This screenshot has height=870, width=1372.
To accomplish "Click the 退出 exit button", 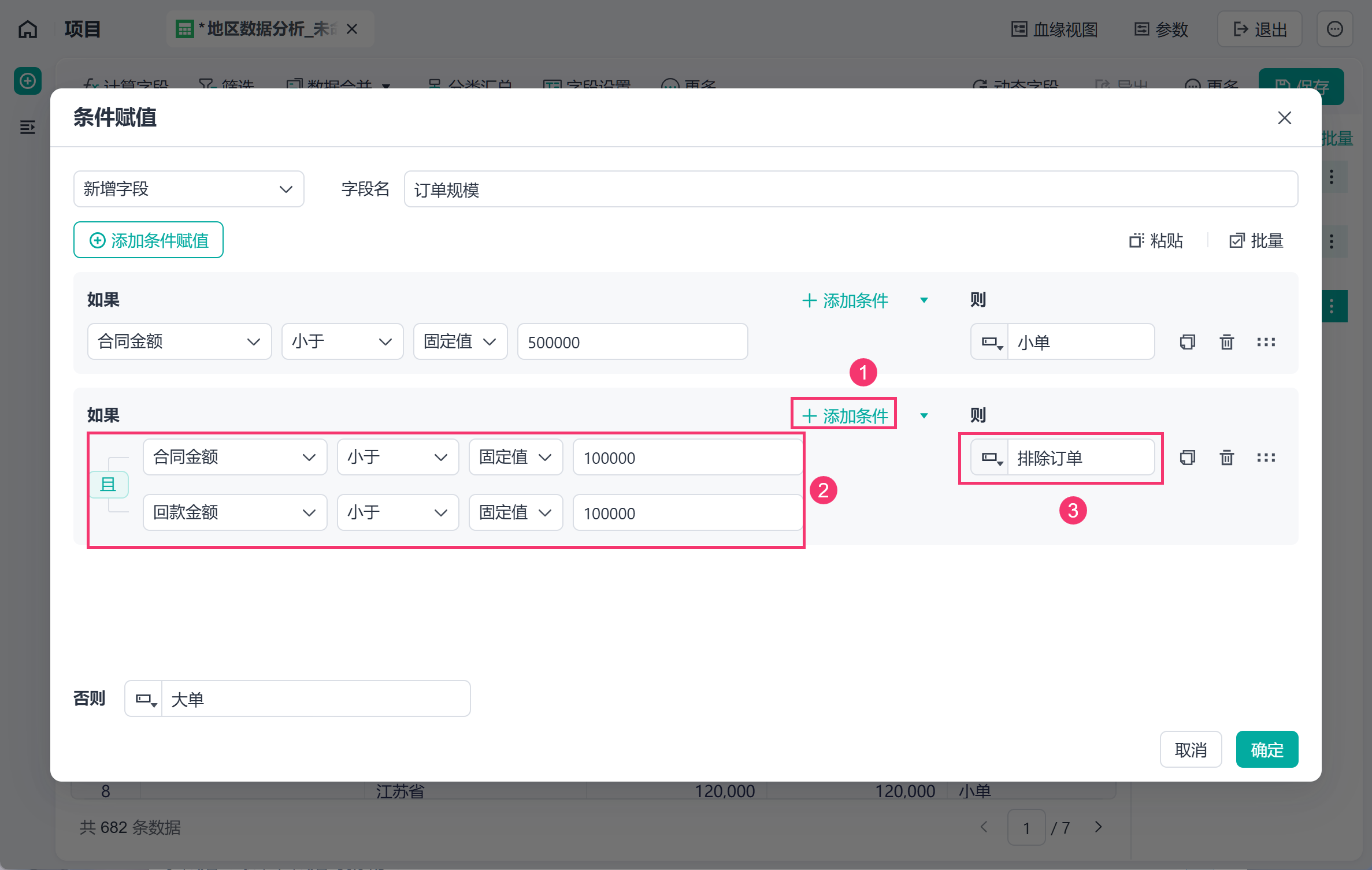I will [1260, 29].
